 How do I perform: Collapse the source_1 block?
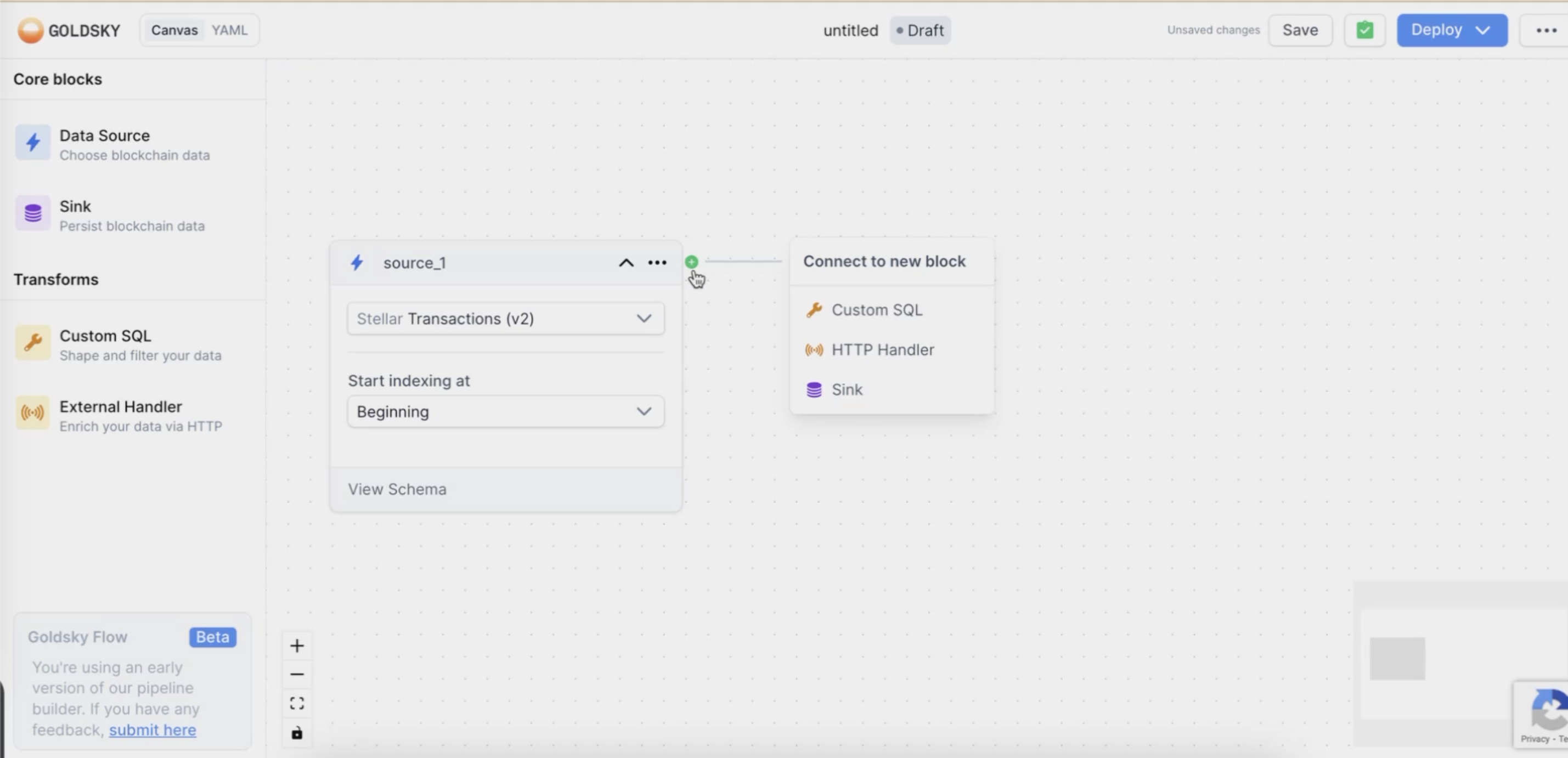(626, 262)
